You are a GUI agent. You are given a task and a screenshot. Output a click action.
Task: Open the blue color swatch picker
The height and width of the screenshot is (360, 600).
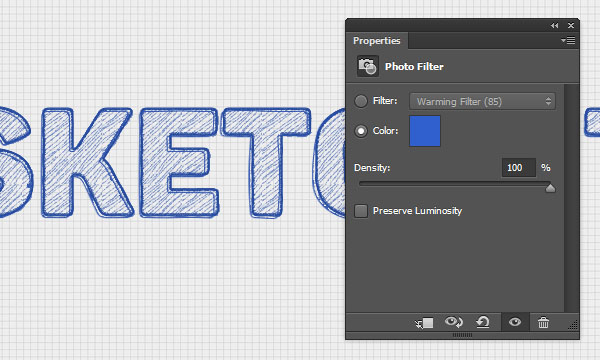425,131
